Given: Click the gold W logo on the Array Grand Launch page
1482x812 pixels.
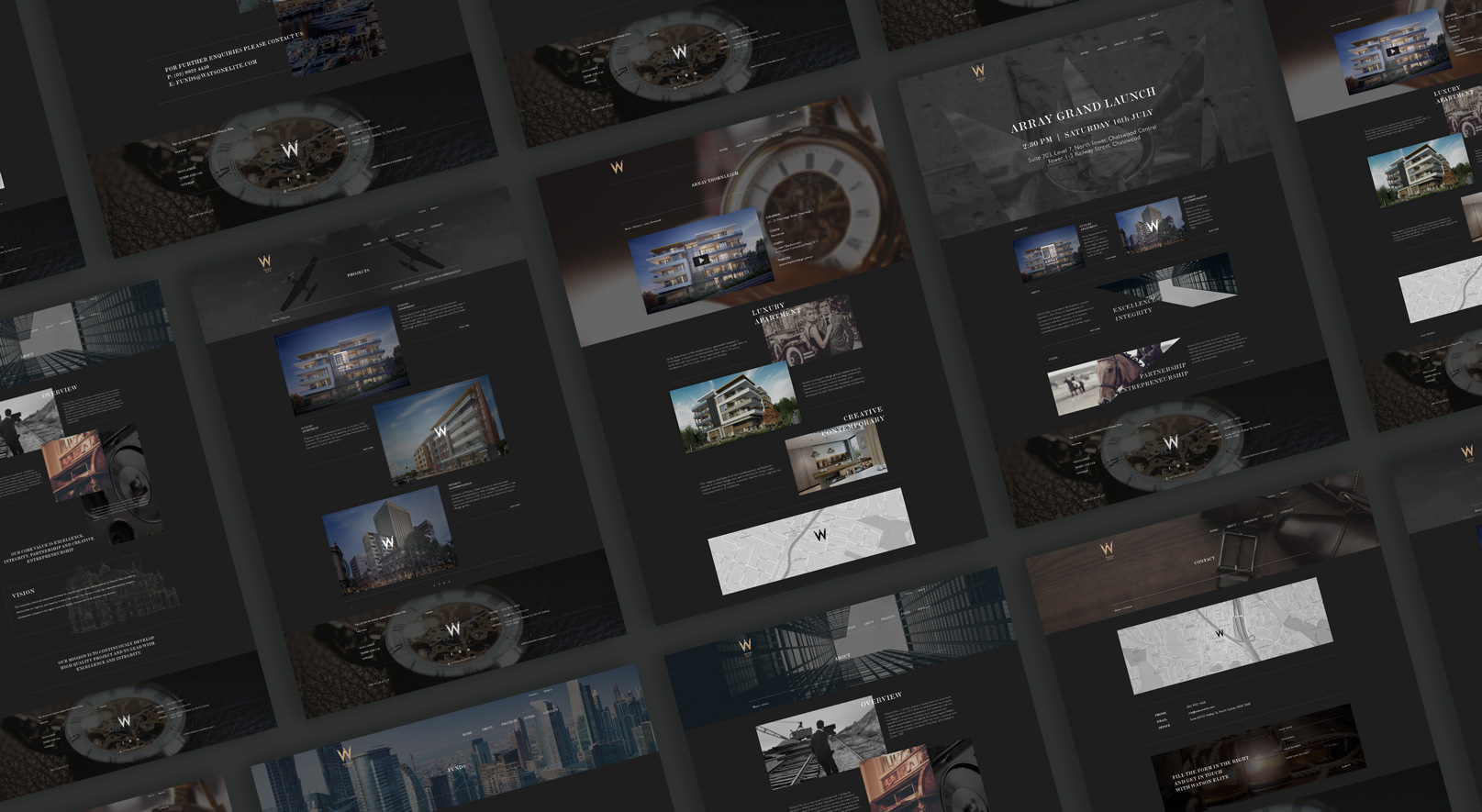Looking at the screenshot, I should click(979, 71).
